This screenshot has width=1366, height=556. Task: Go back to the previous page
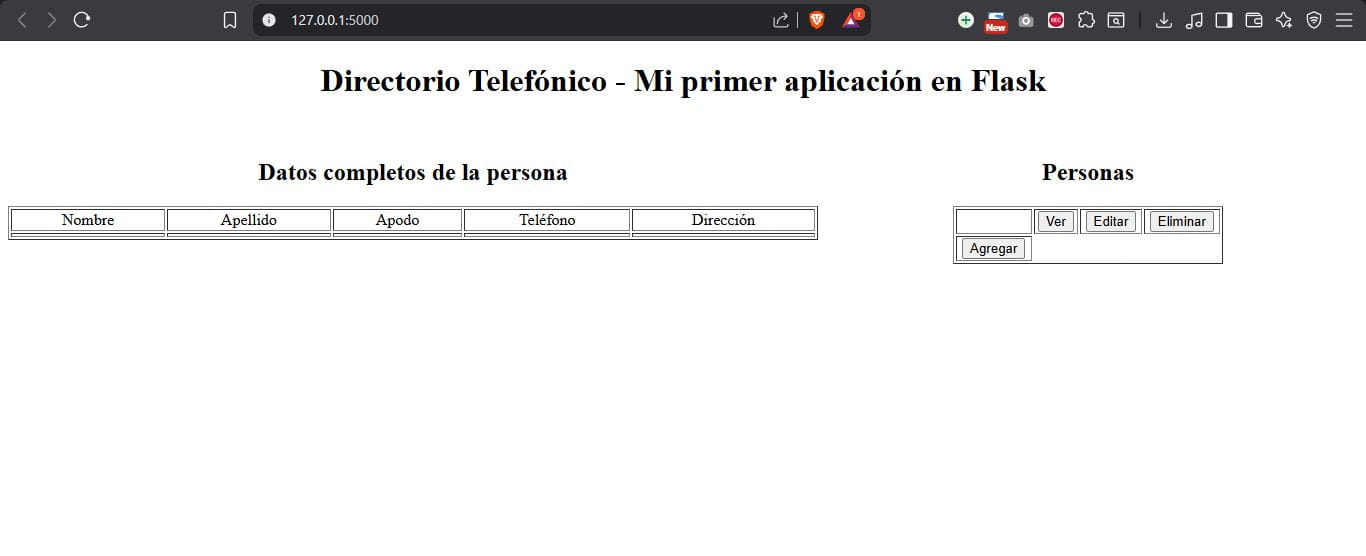(23, 20)
